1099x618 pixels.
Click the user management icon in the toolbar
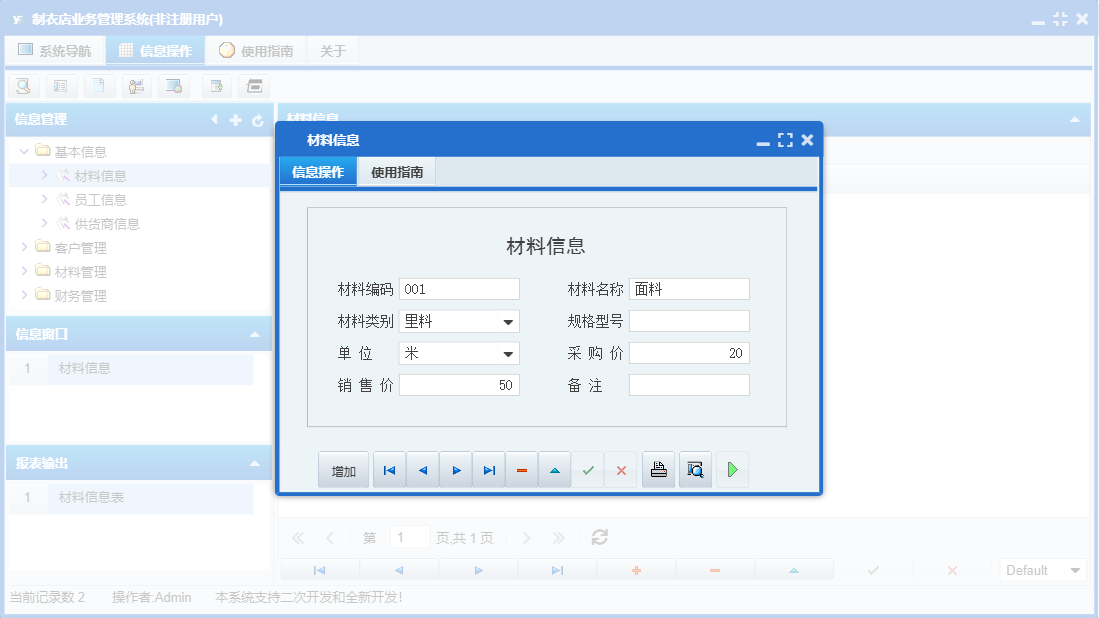137,86
